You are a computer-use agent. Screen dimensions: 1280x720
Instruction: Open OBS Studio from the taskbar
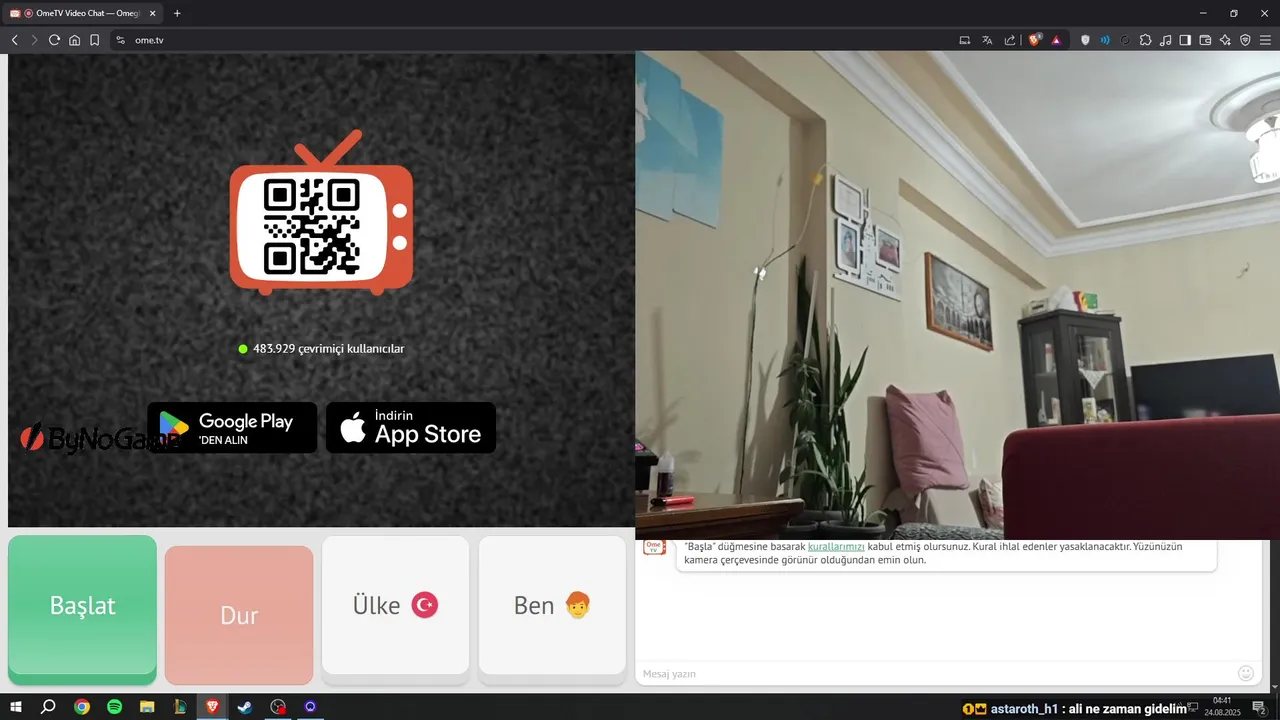click(278, 707)
